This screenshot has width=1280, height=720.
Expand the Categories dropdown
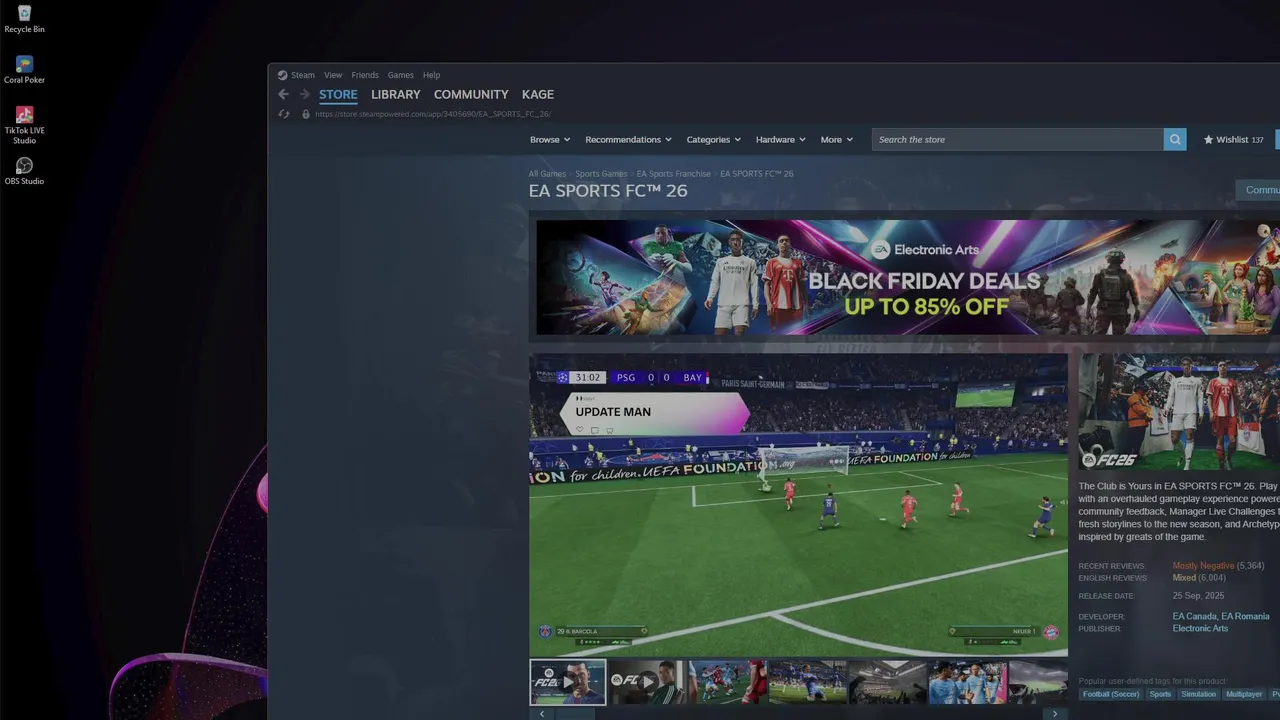(713, 140)
